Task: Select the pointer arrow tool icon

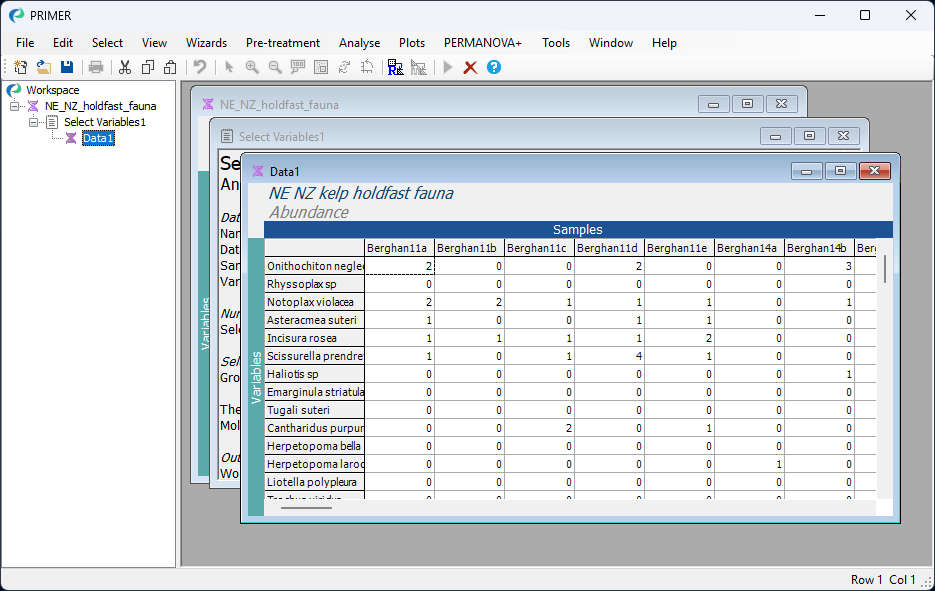Action: (x=228, y=67)
